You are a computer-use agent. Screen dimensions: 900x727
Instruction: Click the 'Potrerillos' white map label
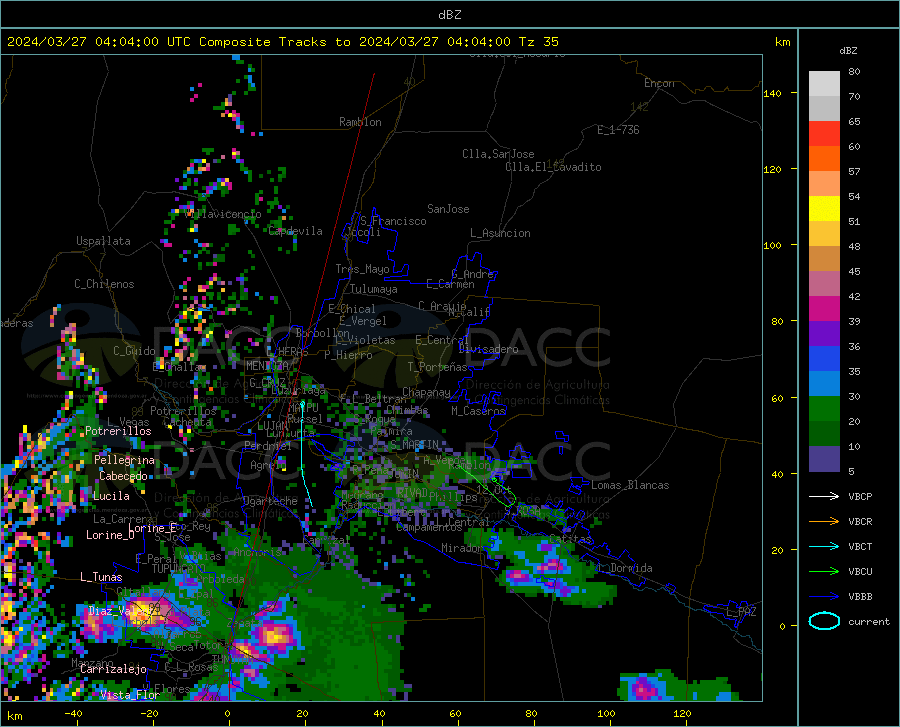pyautogui.click(x=118, y=431)
